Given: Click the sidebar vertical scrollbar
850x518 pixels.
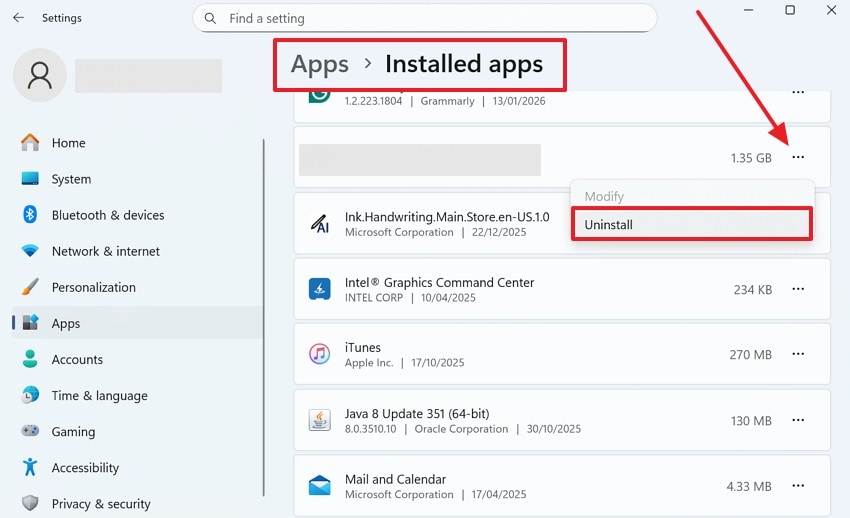Looking at the screenshot, I should tap(263, 317).
